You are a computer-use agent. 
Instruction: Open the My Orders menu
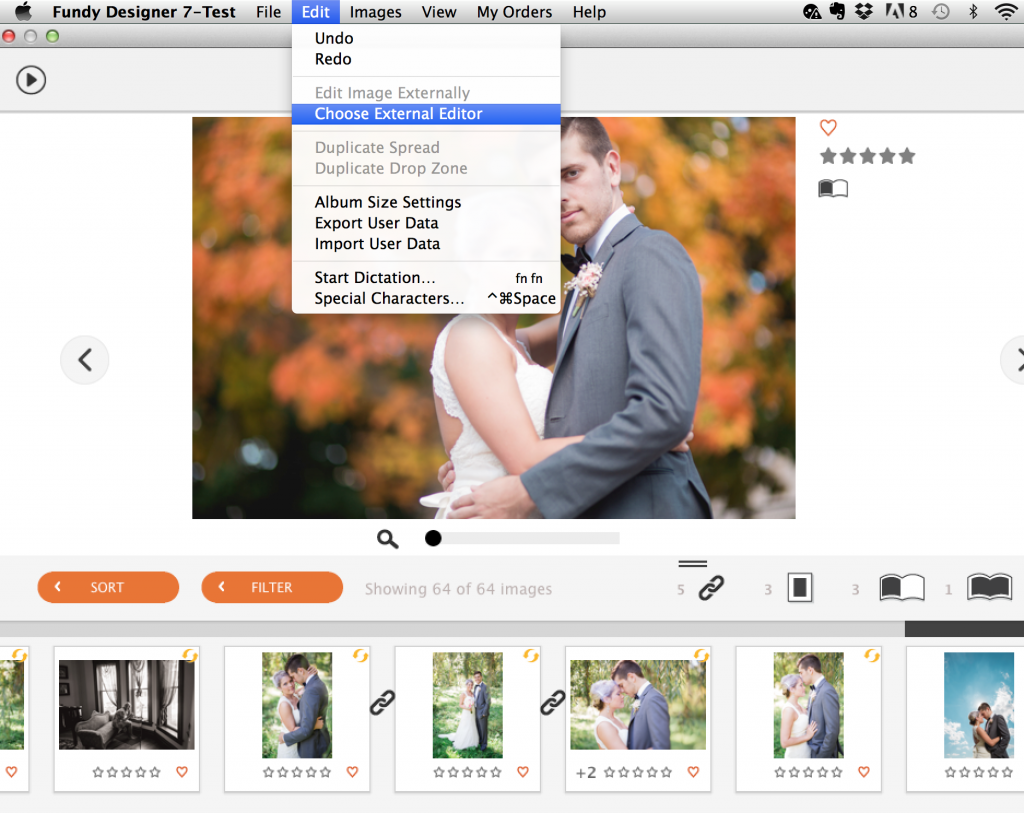tap(514, 12)
